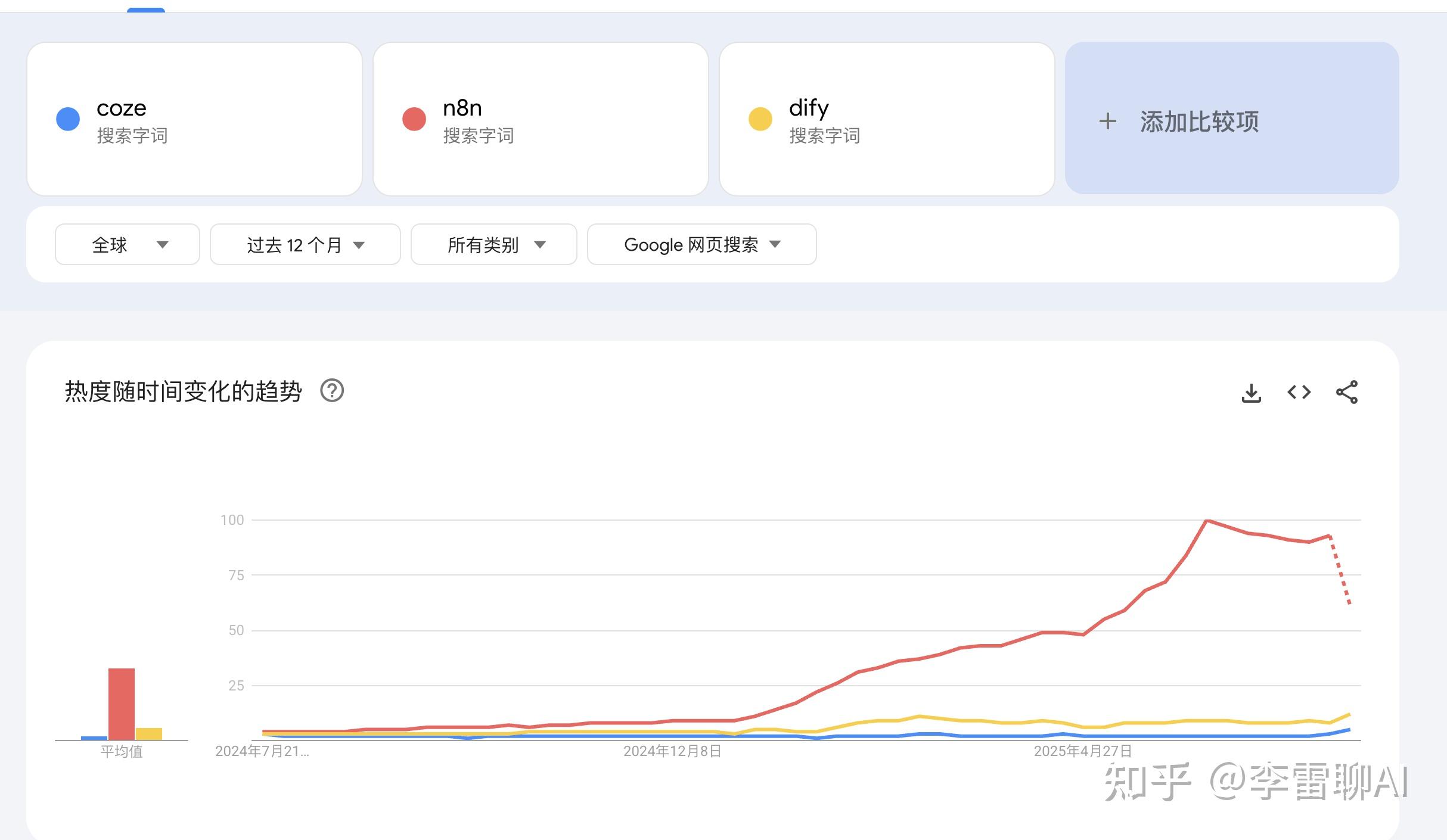Edit the dify search term card

pos(809,108)
